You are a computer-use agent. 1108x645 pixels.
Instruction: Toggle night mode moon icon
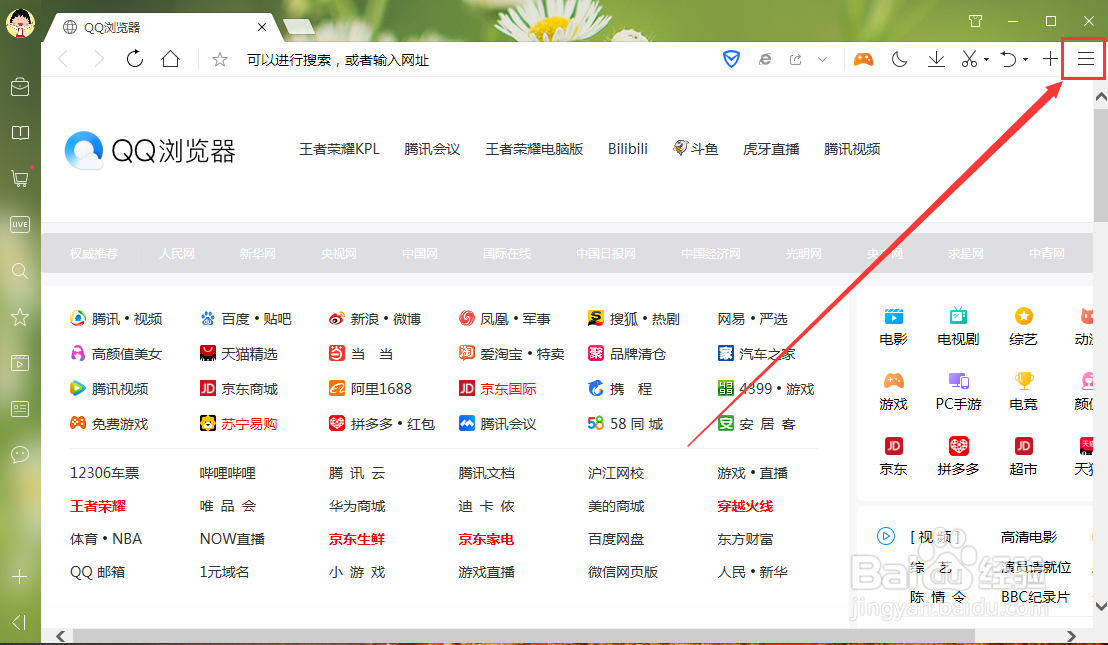pyautogui.click(x=899, y=59)
